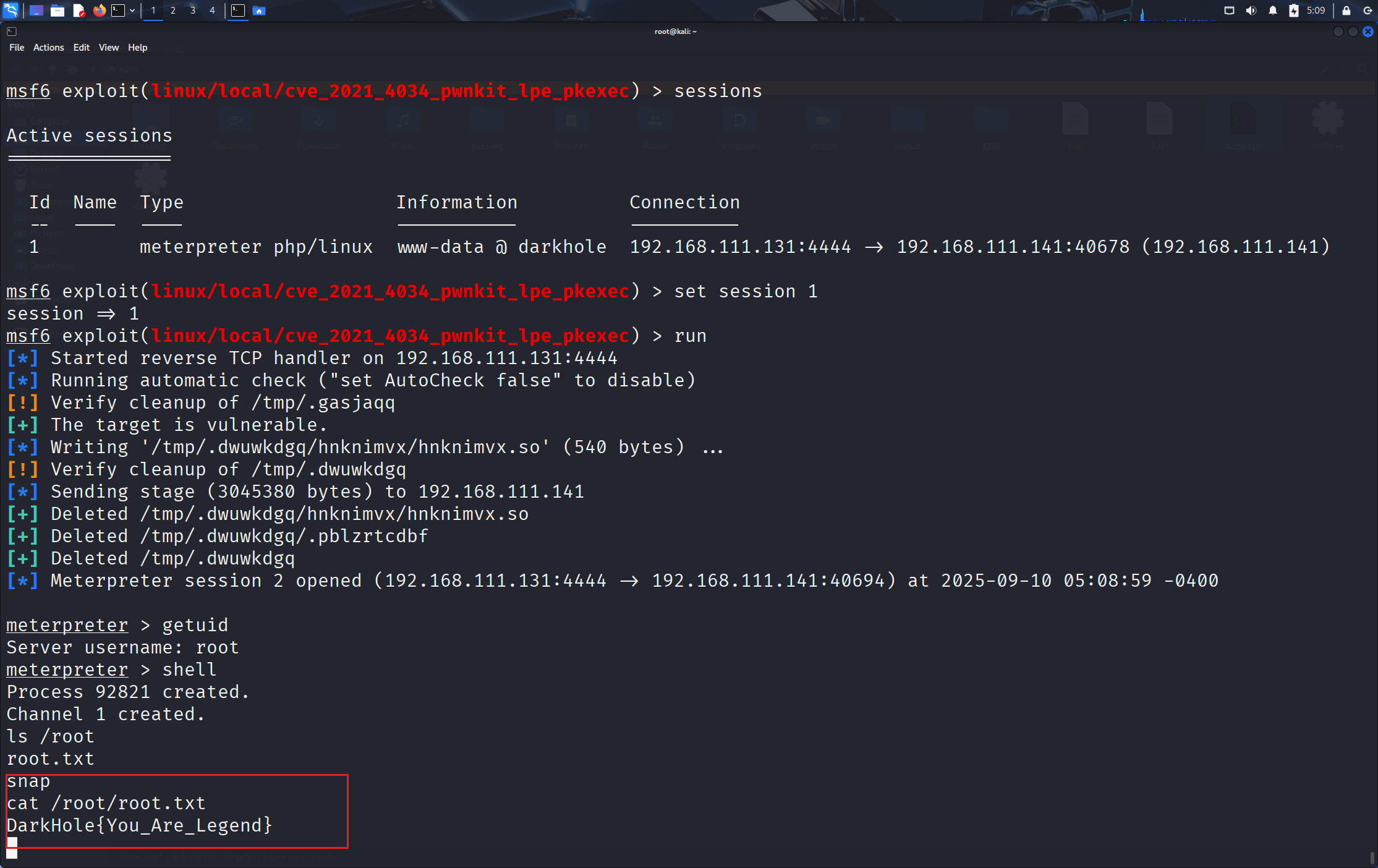The width and height of the screenshot is (1378, 868).
Task: Select the Home folder taskbar window button
Action: 259,11
